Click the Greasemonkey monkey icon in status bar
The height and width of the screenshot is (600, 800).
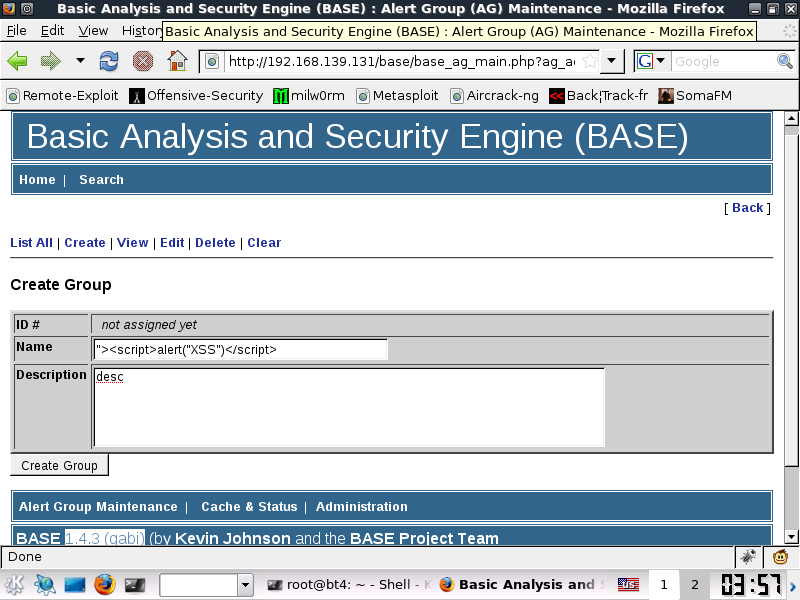pyautogui.click(x=780, y=557)
